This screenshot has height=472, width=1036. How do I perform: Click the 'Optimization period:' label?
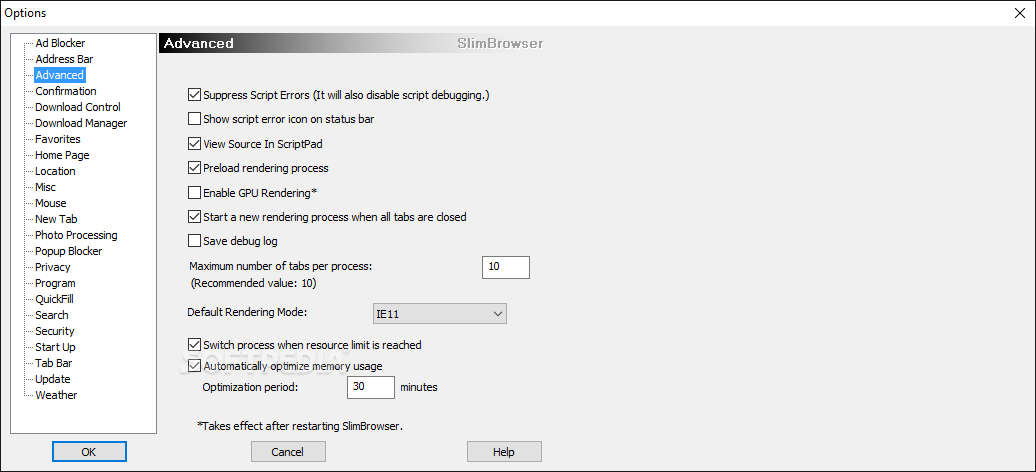[251, 387]
